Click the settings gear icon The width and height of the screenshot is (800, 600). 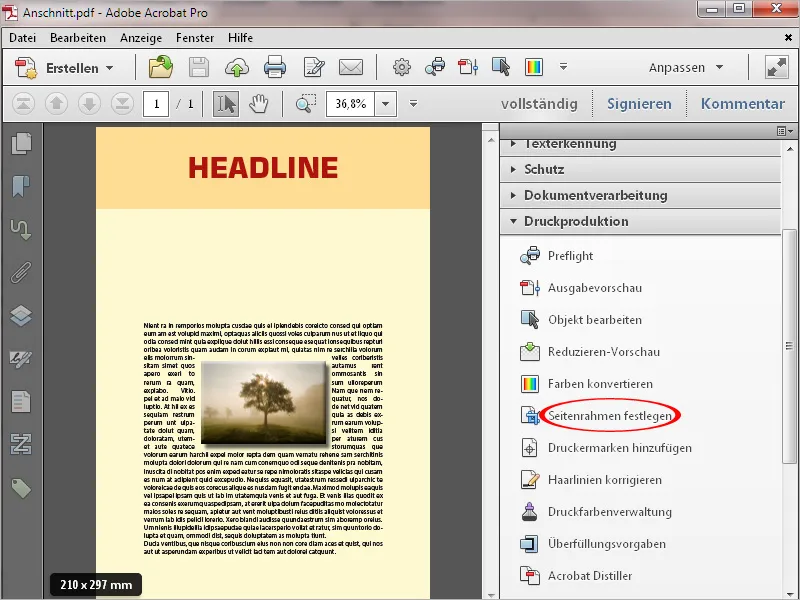(402, 67)
